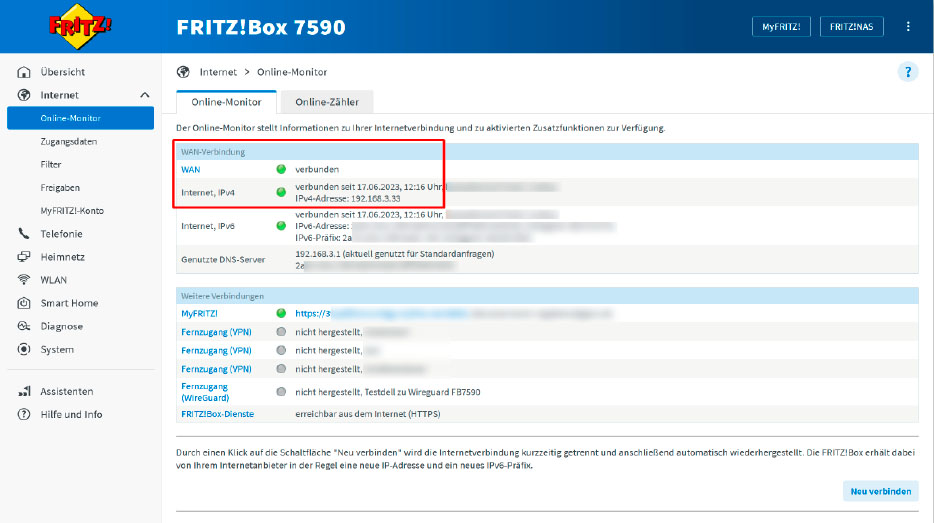Screen dimensions: 934x523
Task: Click the 'FRITZ!Box 7590' title
Action: (261, 27)
